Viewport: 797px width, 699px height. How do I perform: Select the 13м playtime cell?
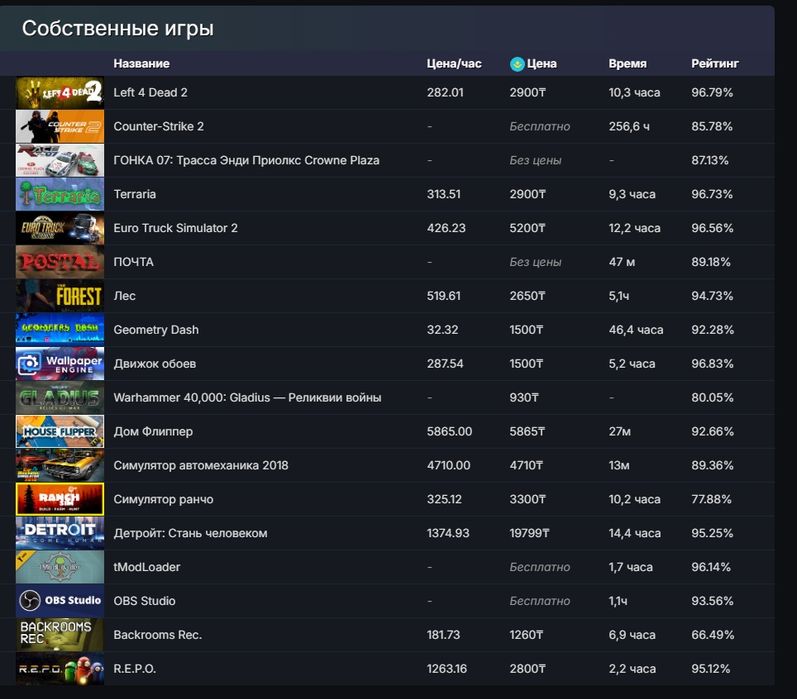619,465
